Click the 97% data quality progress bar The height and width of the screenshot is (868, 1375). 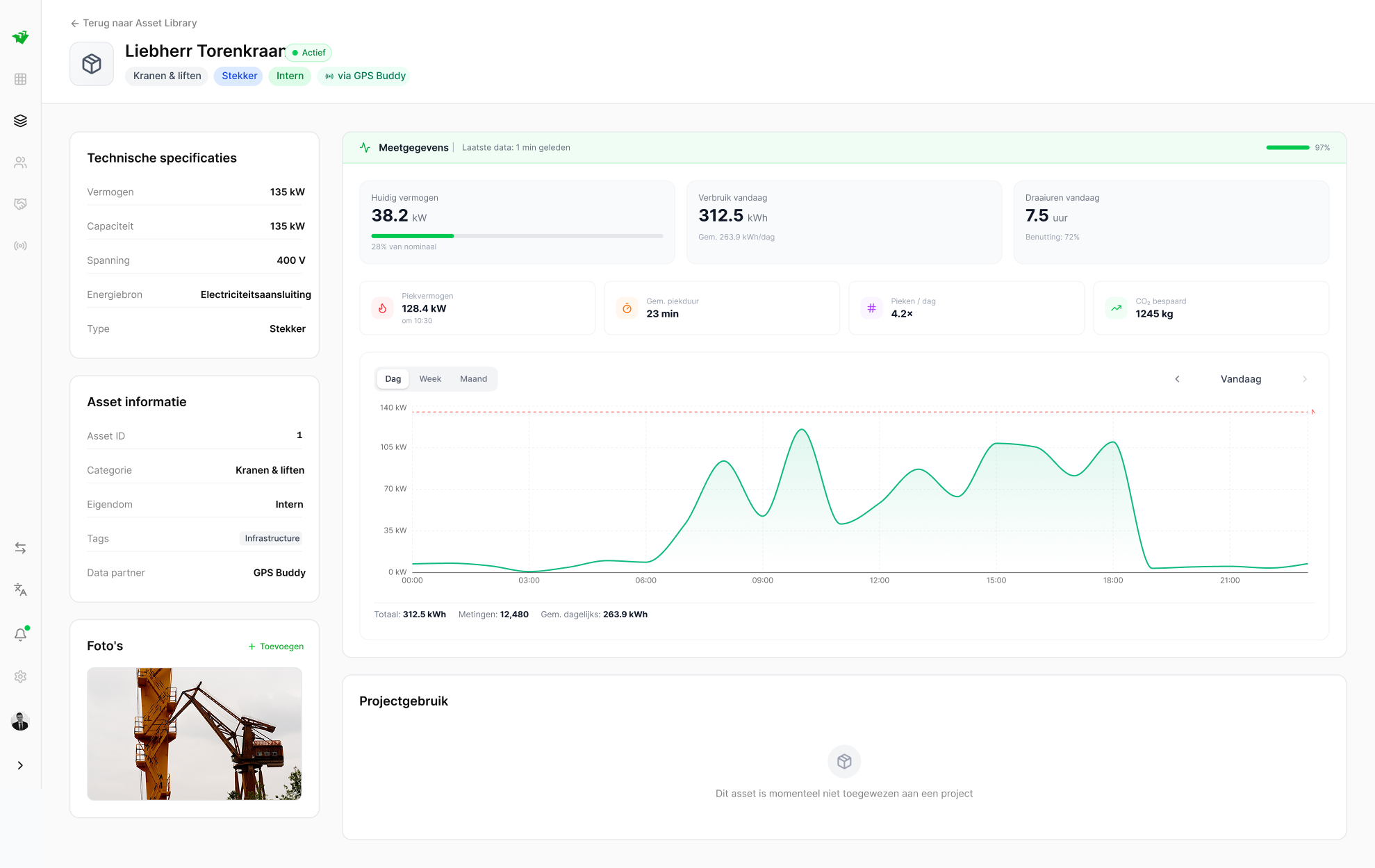coord(1287,148)
